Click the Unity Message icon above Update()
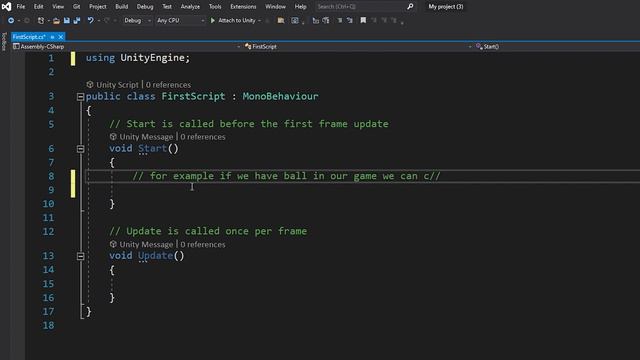640x360 pixels. pos(113,244)
